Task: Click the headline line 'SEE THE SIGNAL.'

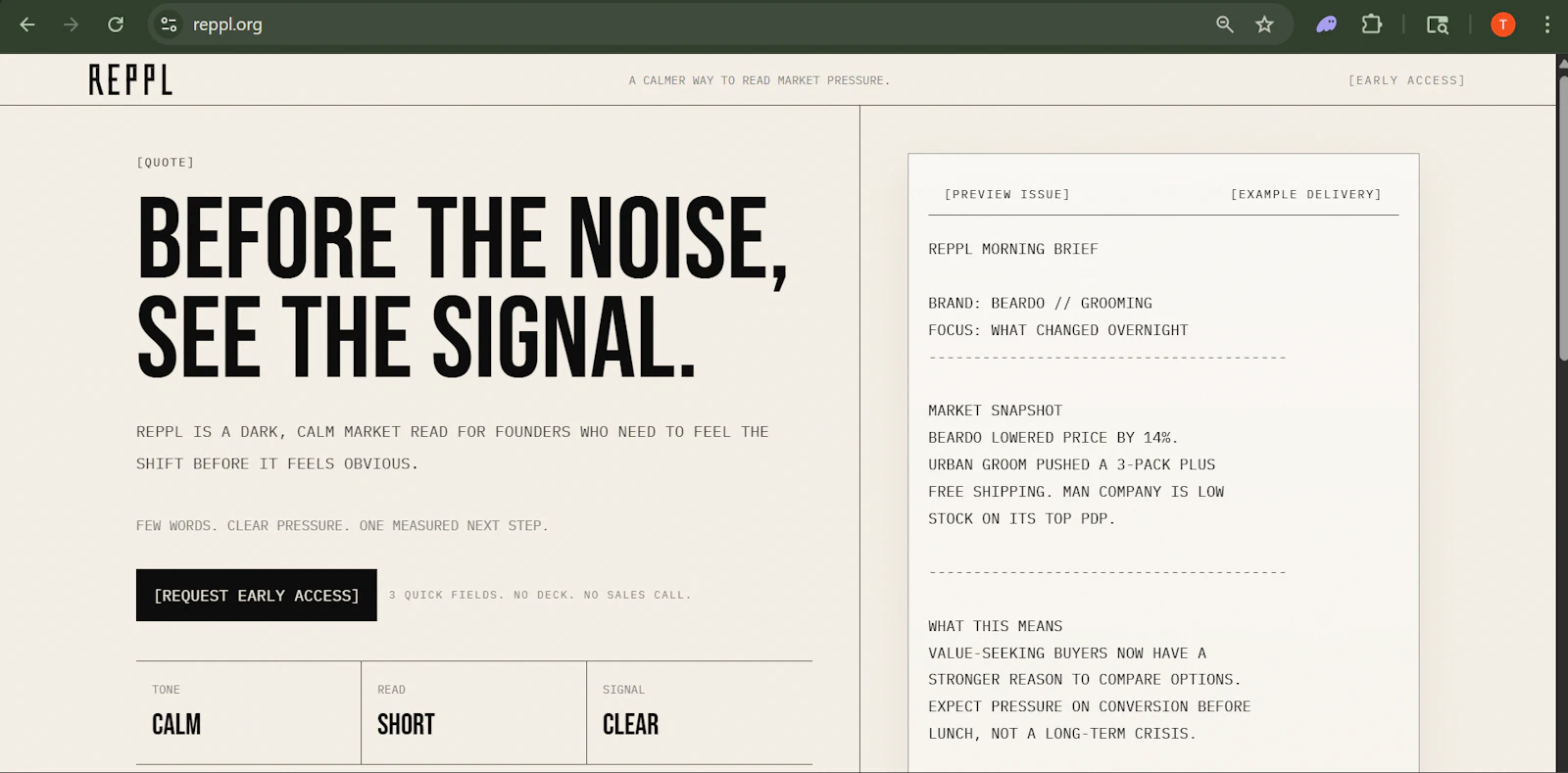Action: 416,337
